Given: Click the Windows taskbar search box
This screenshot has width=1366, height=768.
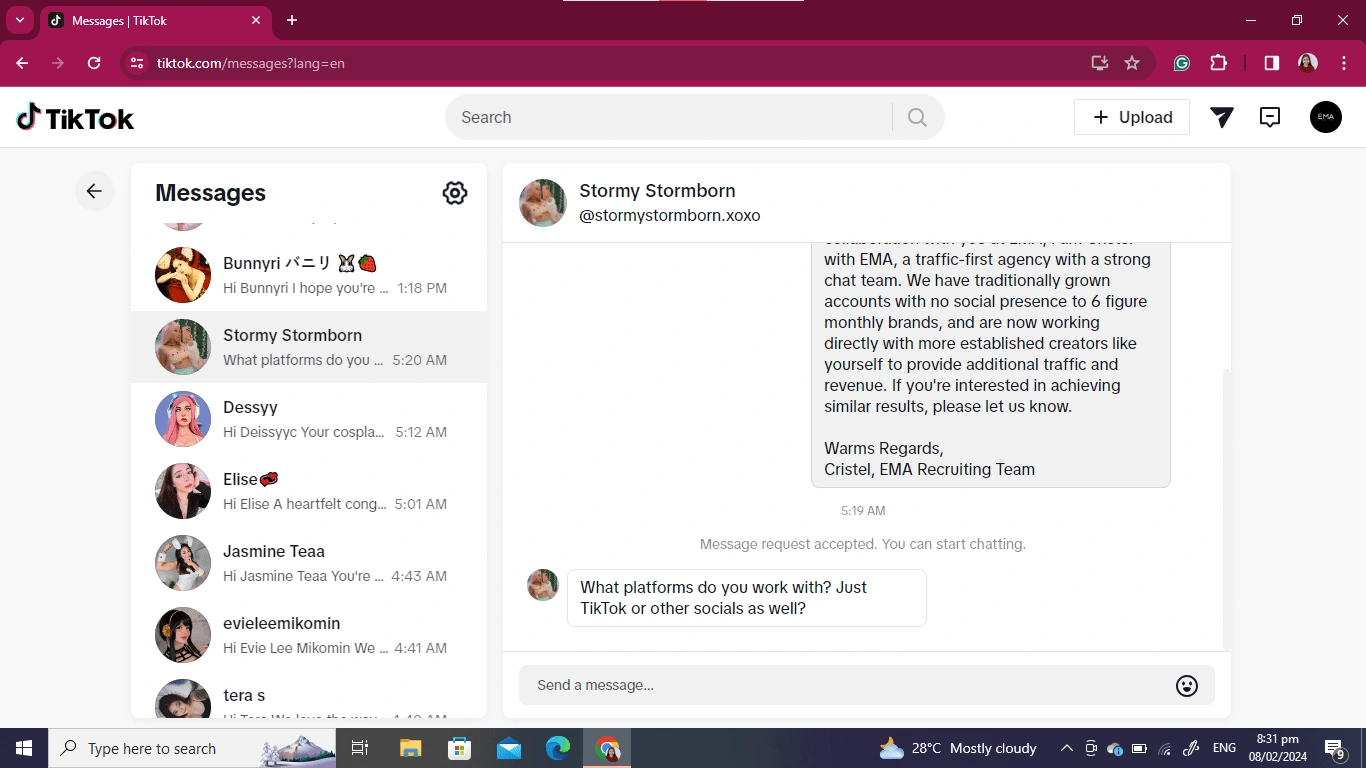Looking at the screenshot, I should pos(194,748).
